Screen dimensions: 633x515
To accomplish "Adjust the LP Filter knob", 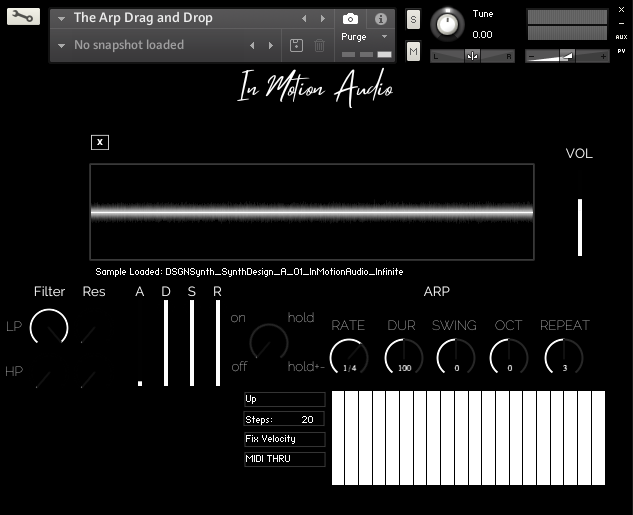I will click(x=49, y=328).
